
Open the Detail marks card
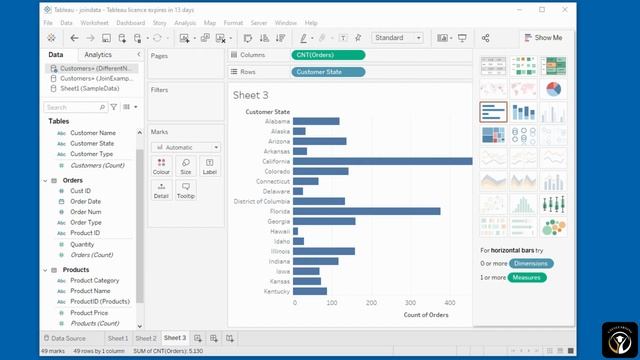pos(161,191)
